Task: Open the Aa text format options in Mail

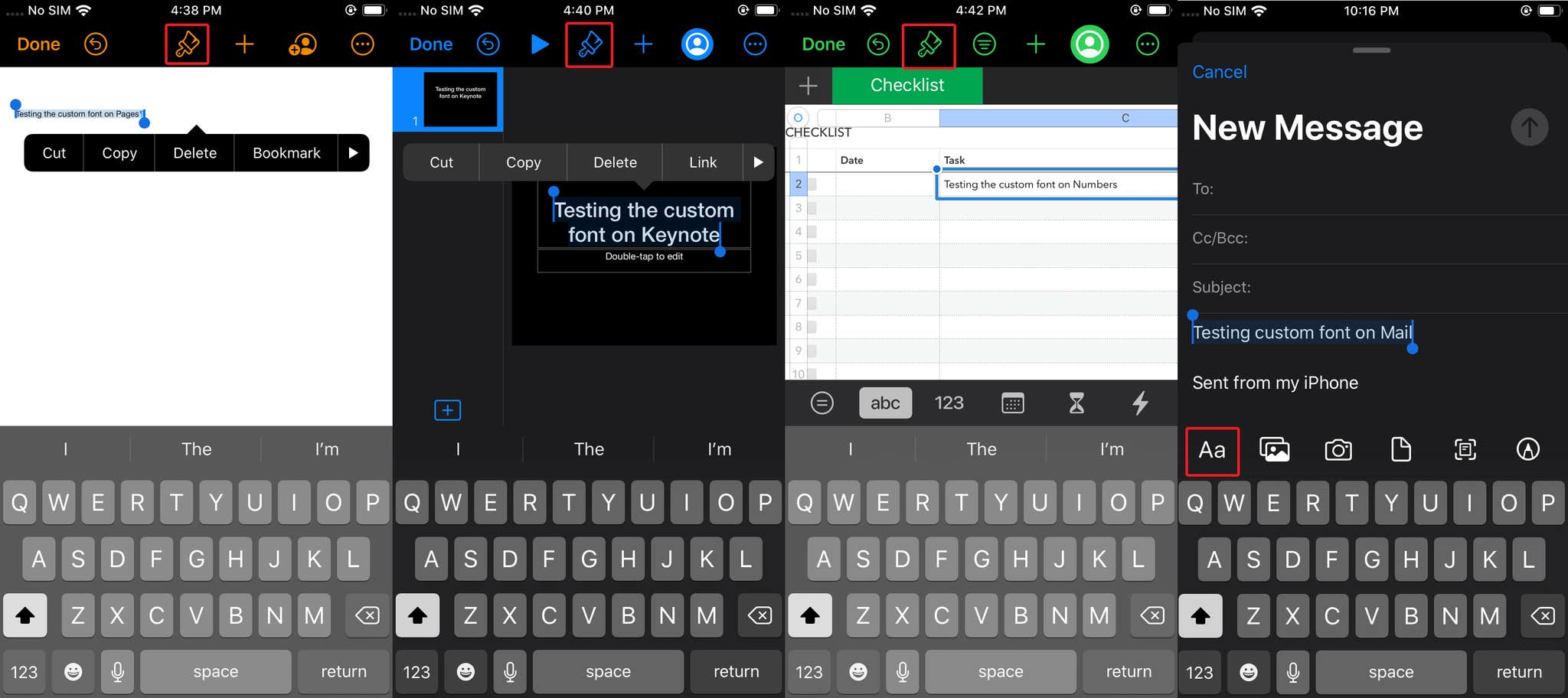Action: (1212, 451)
